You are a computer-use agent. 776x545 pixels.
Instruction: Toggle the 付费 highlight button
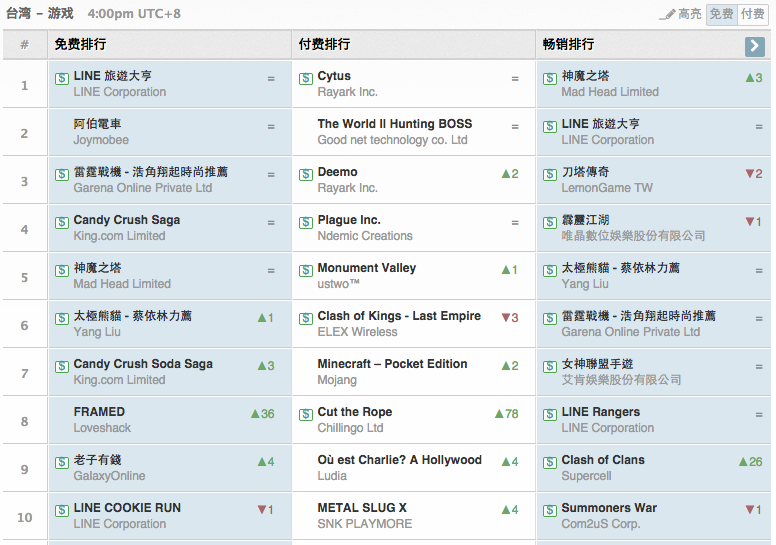click(753, 14)
